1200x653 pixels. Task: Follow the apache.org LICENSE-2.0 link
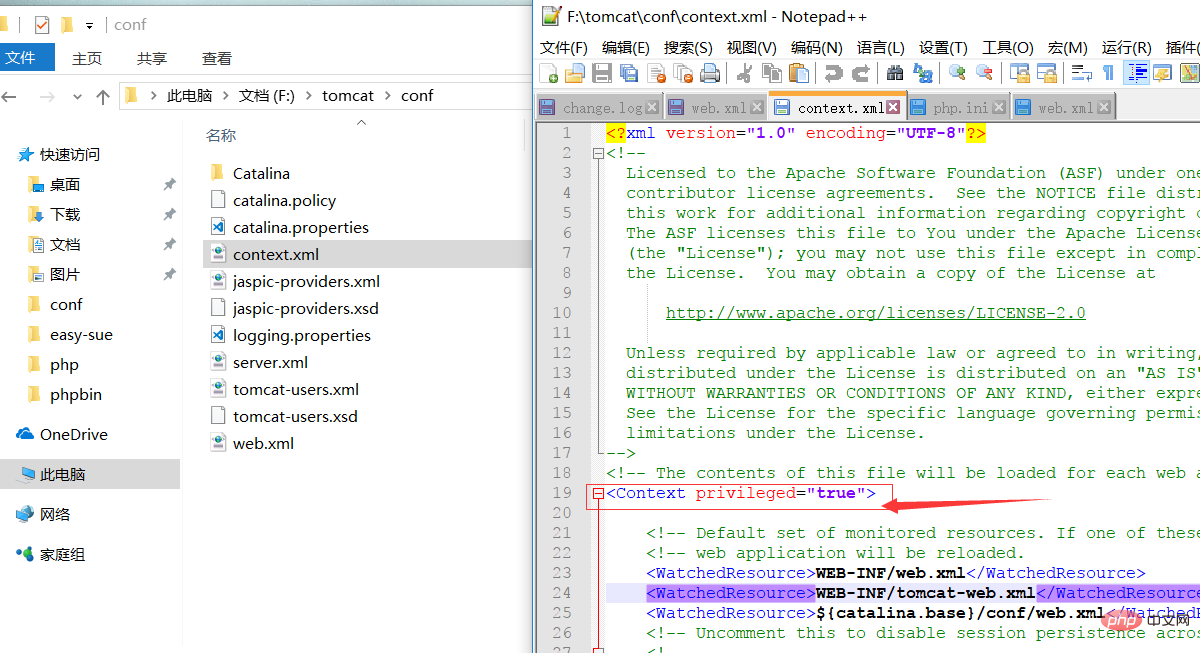pos(876,313)
